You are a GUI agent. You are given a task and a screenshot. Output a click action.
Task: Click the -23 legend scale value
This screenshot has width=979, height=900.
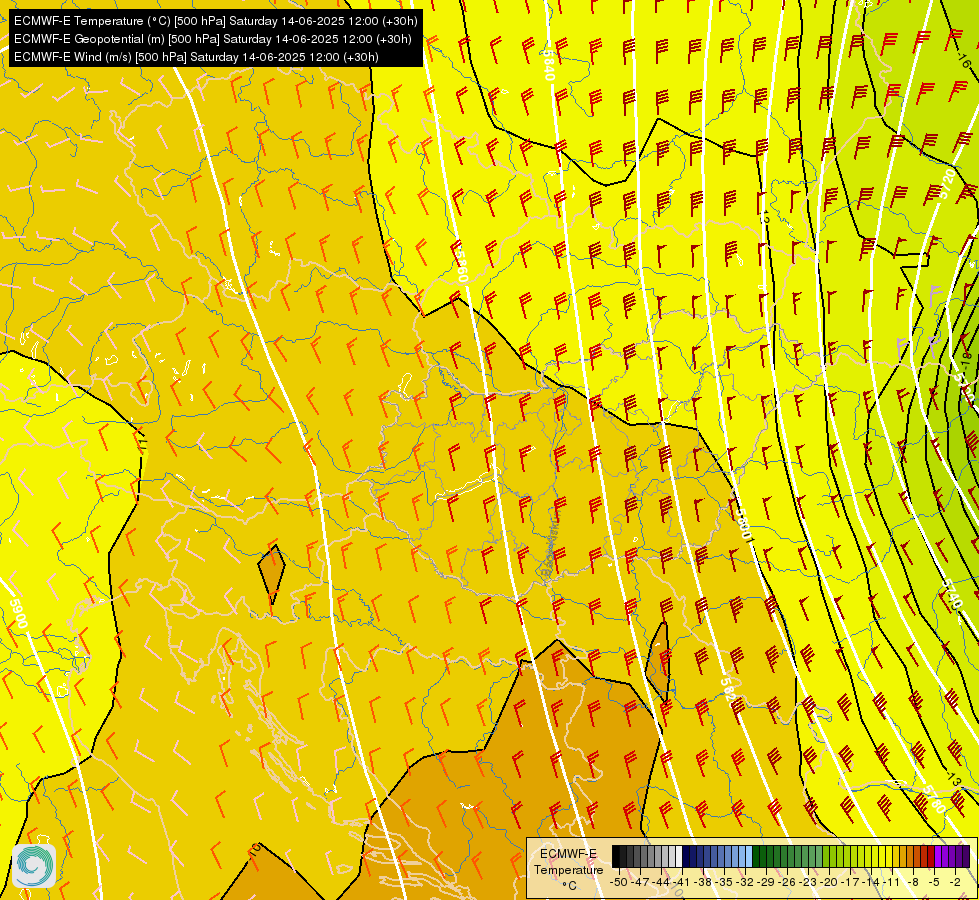click(809, 882)
